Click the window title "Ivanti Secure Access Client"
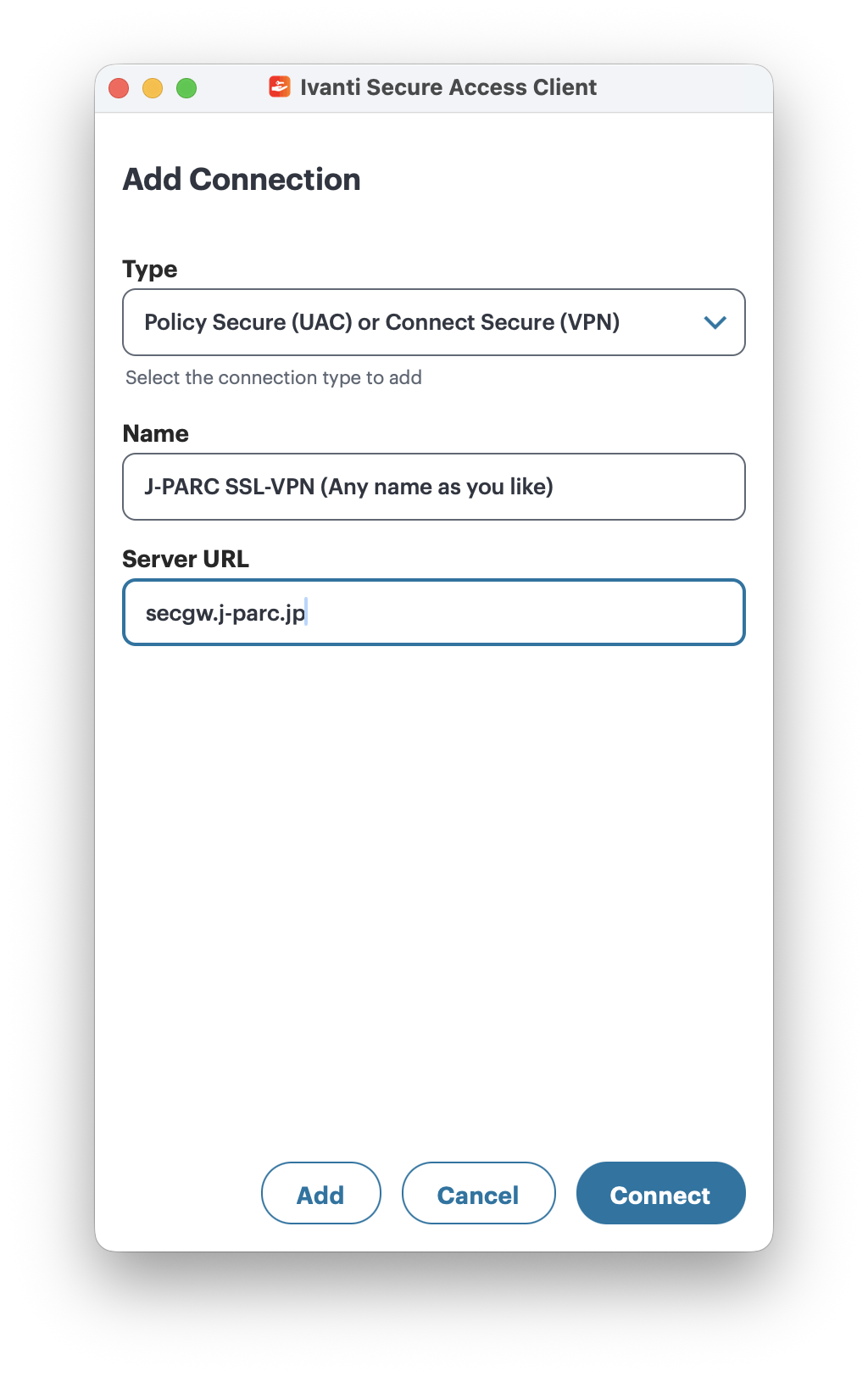 (448, 87)
